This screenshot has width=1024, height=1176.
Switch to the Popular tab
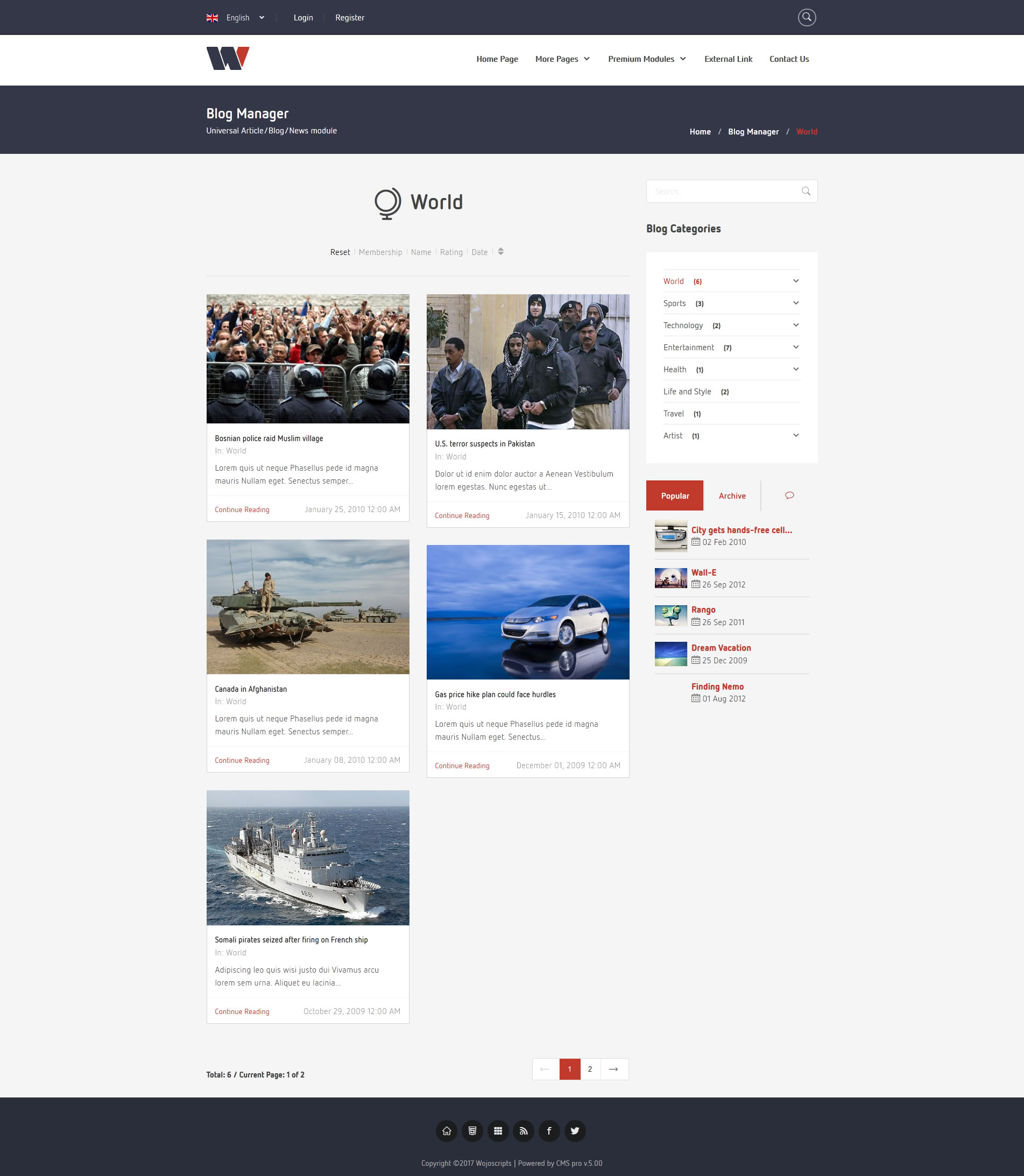(675, 496)
